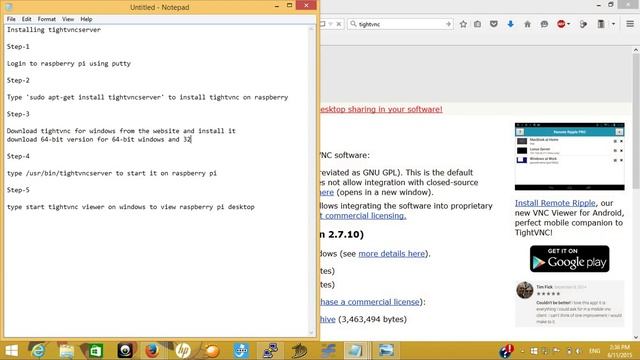
Task: Click the 'Step-1' line in Notepad
Action: click(x=18, y=47)
